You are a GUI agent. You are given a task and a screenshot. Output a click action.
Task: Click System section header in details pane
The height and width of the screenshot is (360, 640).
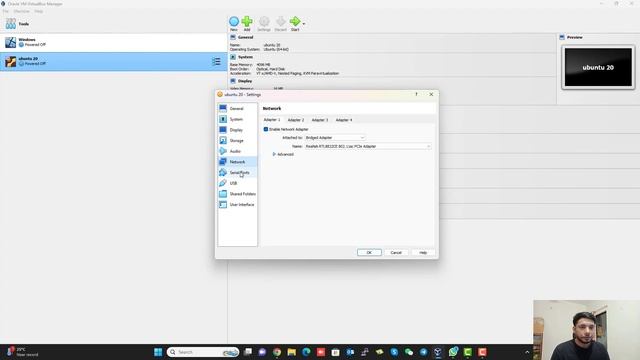(x=245, y=57)
